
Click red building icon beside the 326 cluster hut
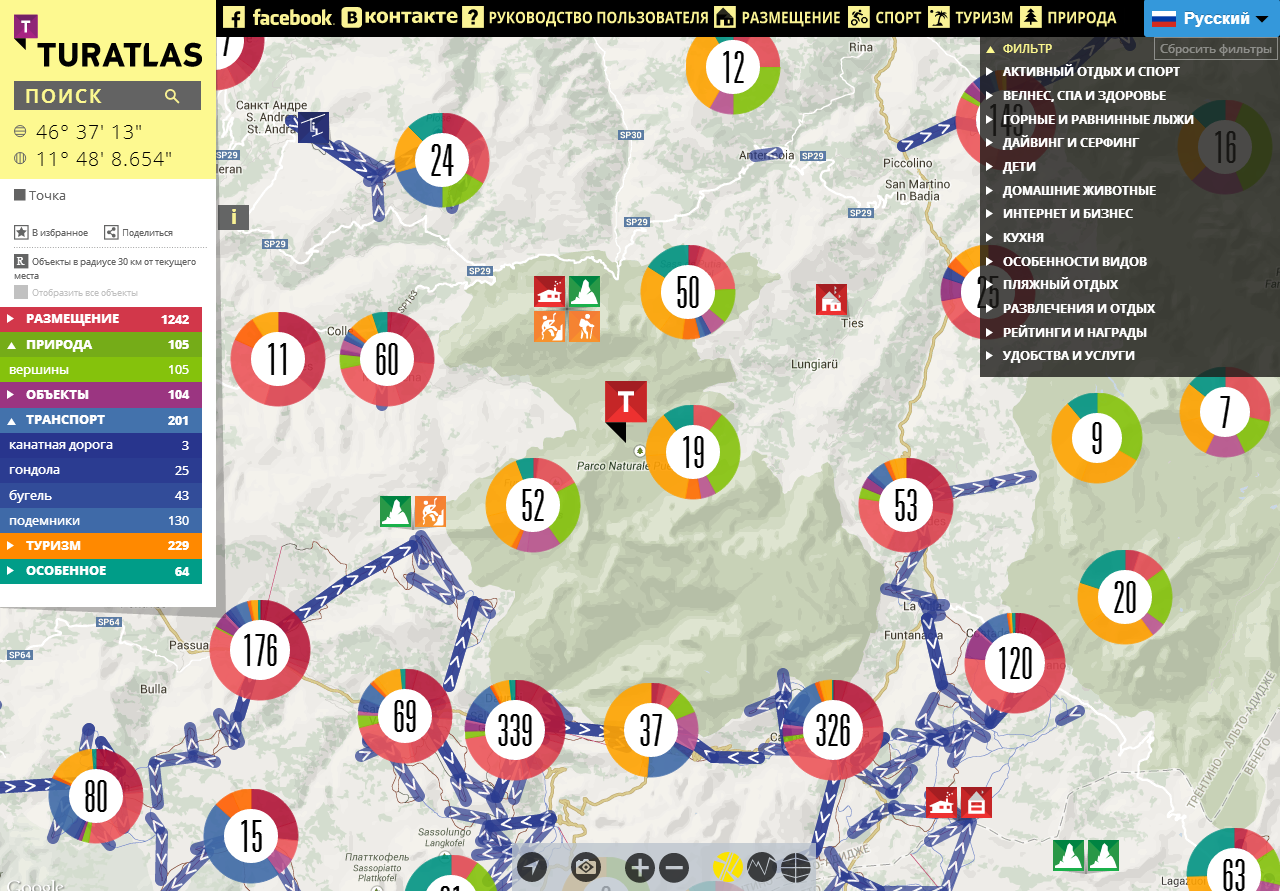[x=976, y=803]
